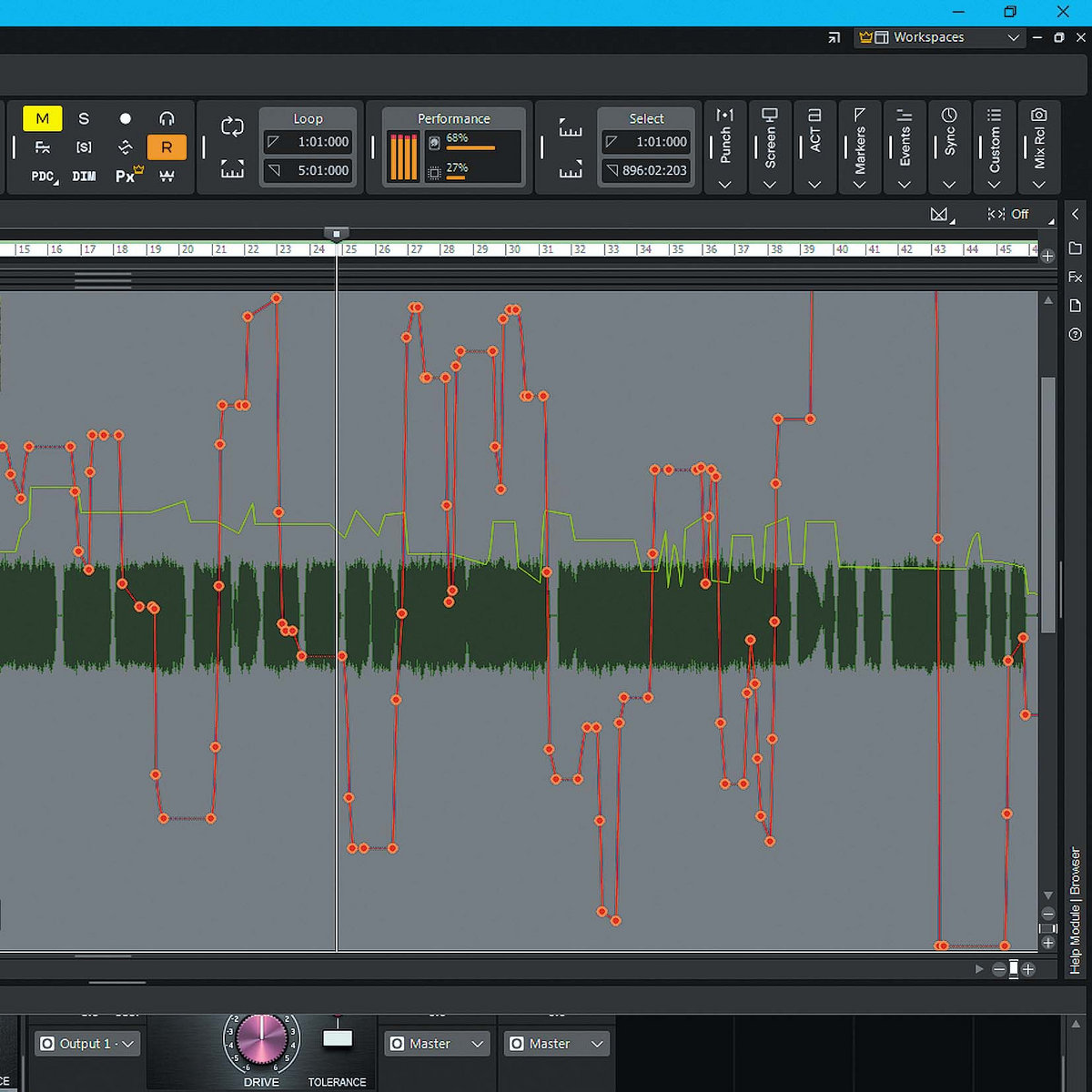Open the Output 1 routing dropdown
This screenshot has width=1092, height=1092.
coord(87,1044)
